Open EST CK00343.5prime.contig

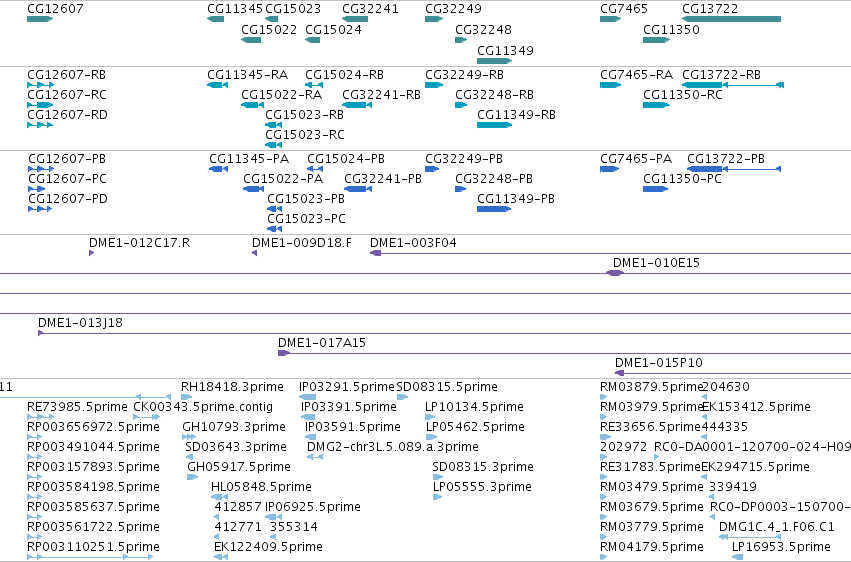[x=203, y=407]
